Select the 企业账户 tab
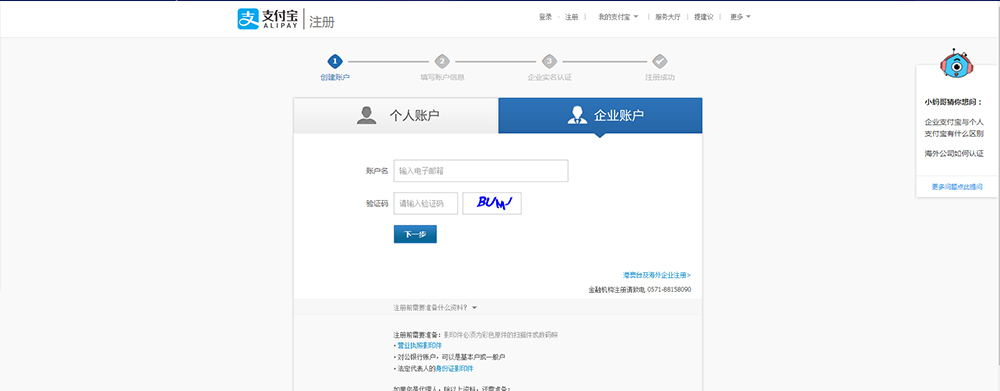The image size is (1000, 391). [600, 115]
